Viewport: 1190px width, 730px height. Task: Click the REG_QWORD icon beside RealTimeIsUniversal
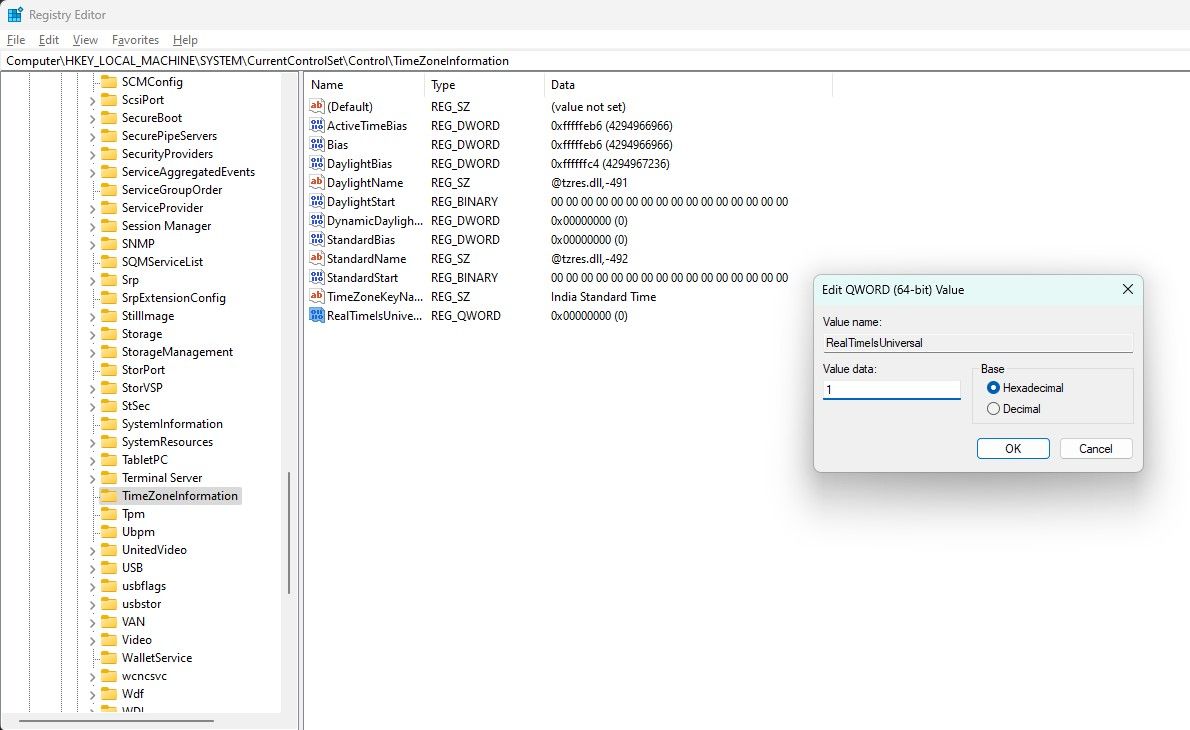point(316,315)
